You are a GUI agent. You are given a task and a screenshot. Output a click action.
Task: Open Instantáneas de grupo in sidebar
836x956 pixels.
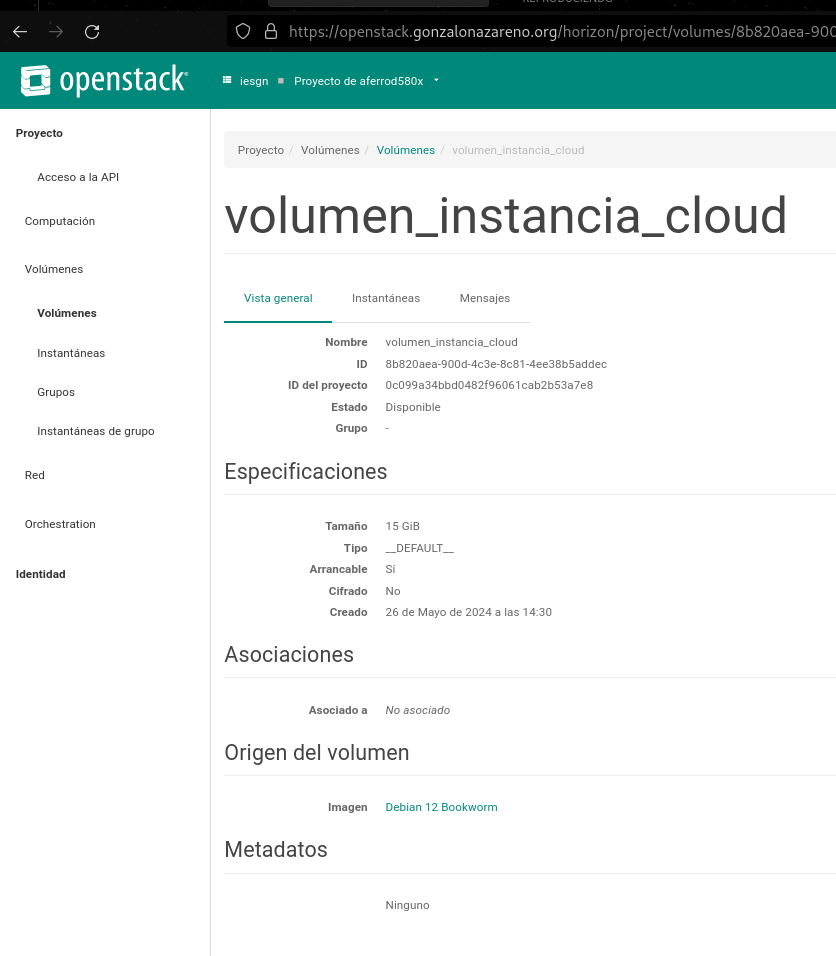point(96,431)
